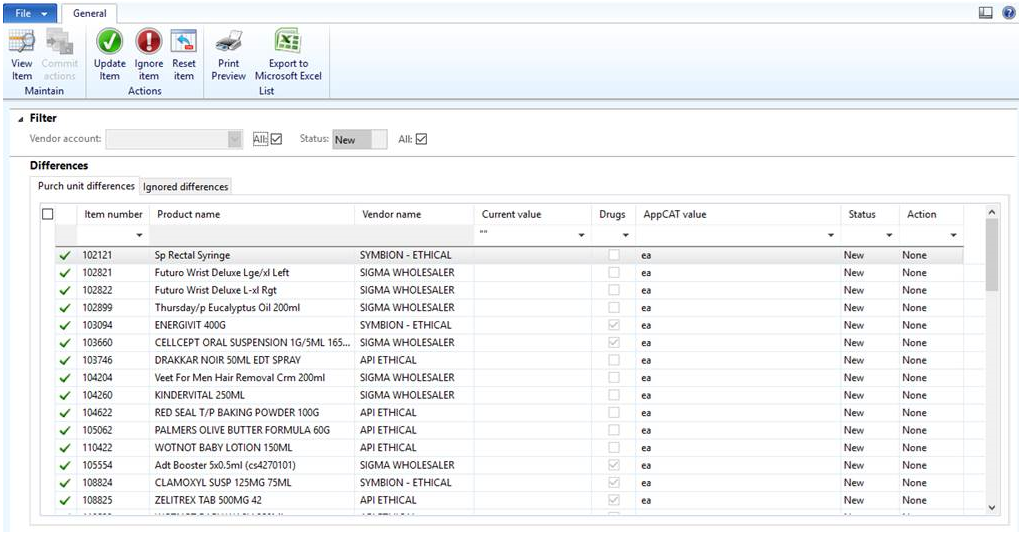This screenshot has height=546, width=1019.
Task: Export list to Microsoft Excel
Action: pos(288,55)
